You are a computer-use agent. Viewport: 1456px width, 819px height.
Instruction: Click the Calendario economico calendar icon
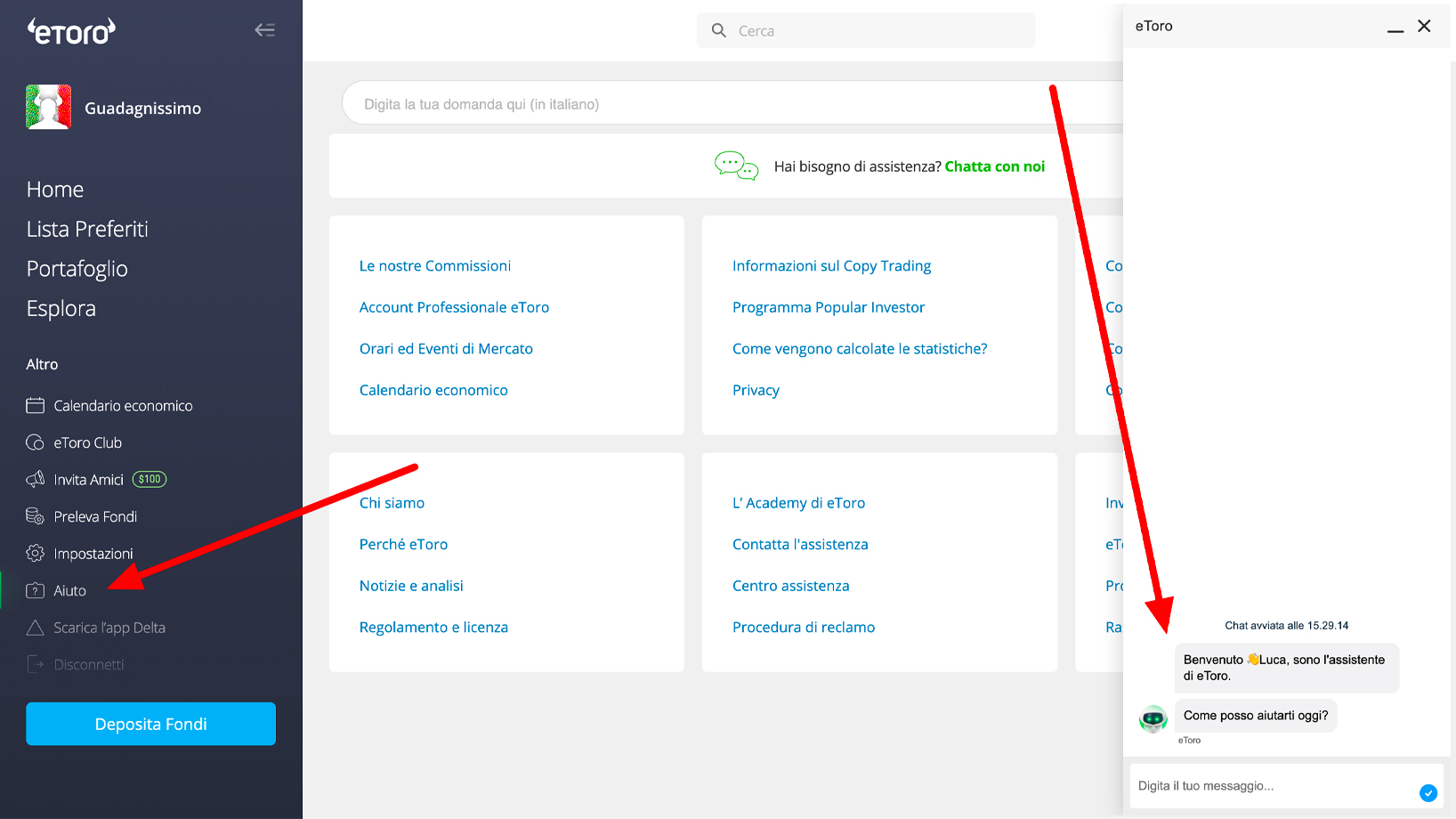[36, 406]
